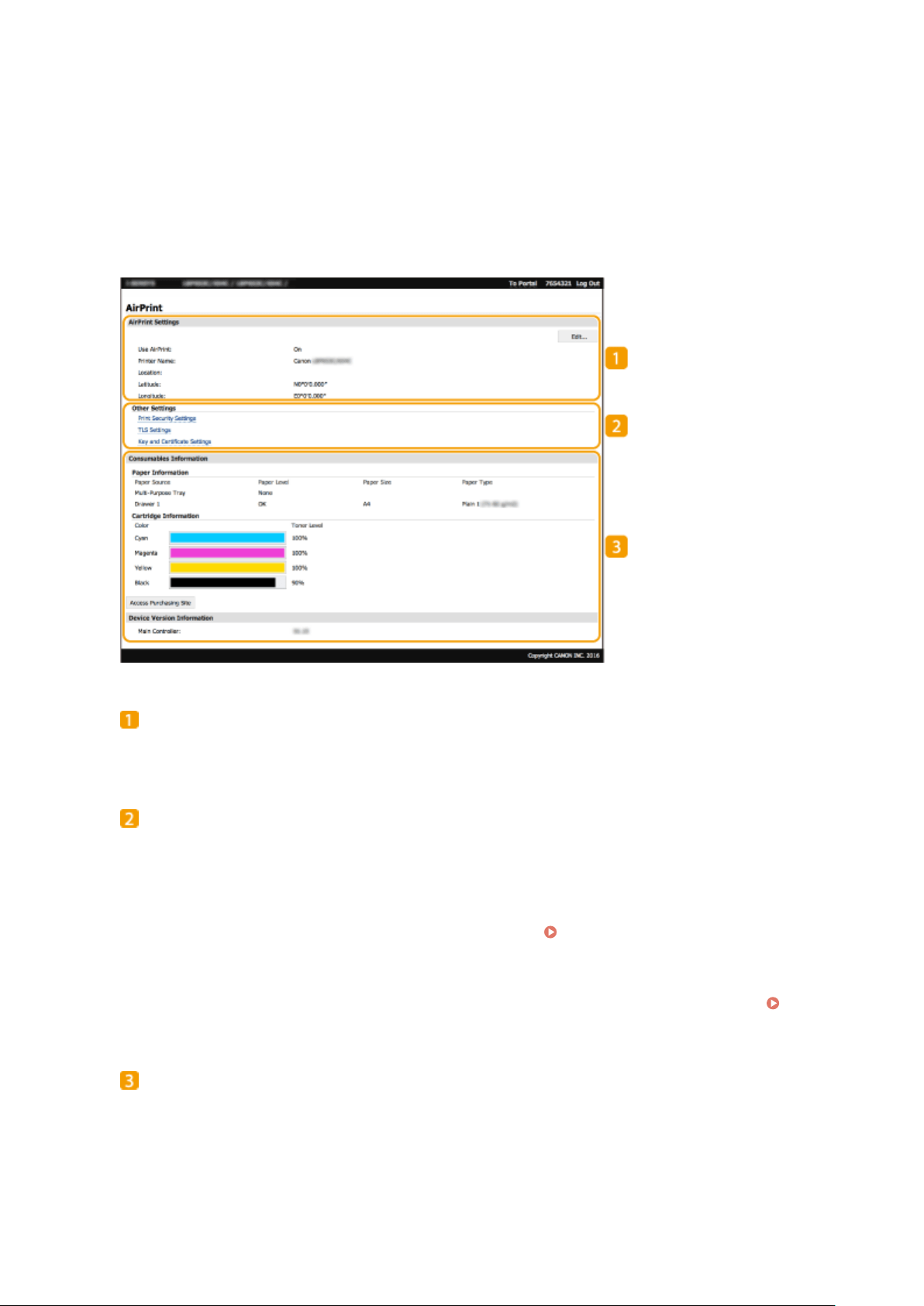Click the 100% value in the Cyan row
Screen dimensions: 924x1306
coord(299,538)
